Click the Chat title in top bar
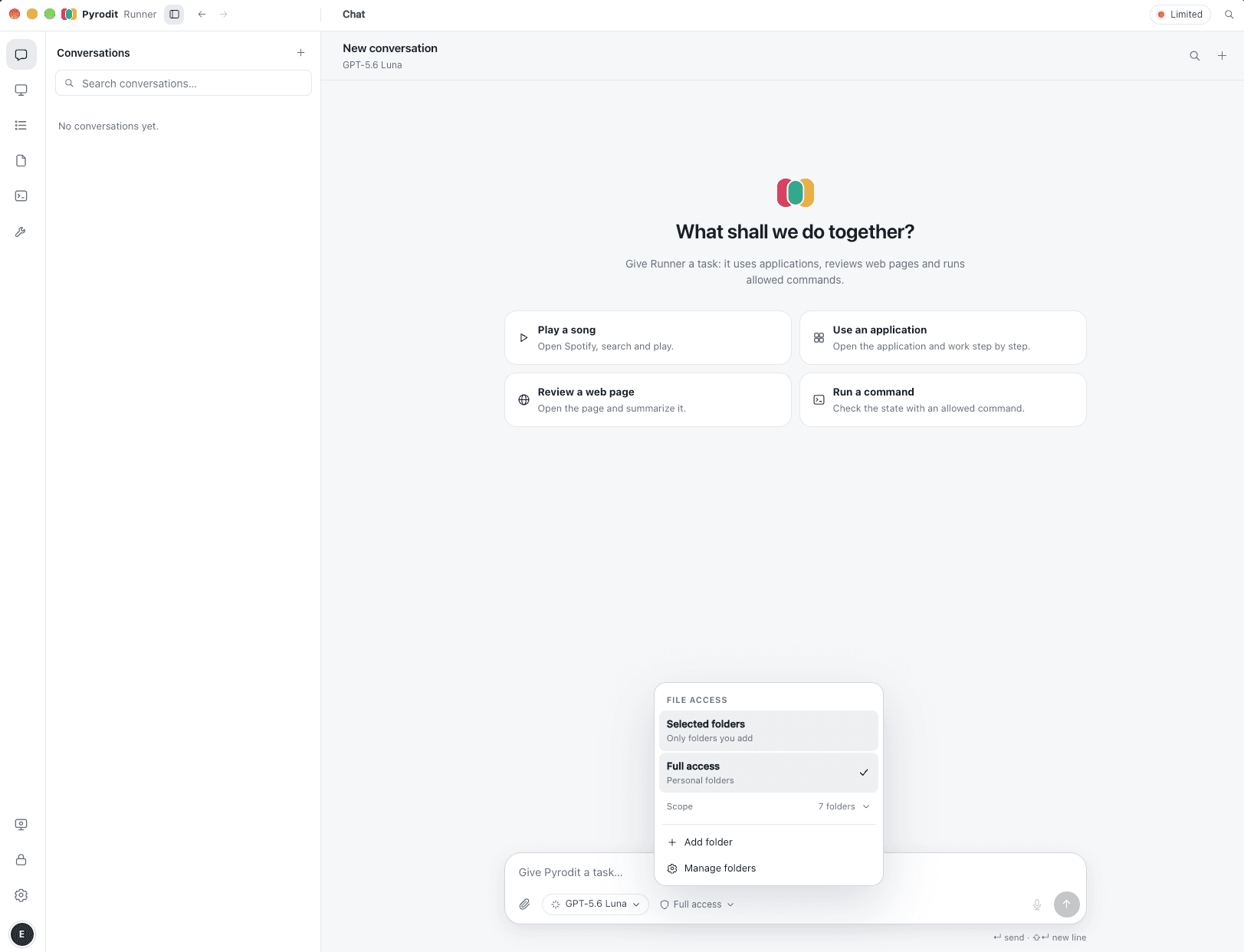The image size is (1244, 952). point(353,14)
